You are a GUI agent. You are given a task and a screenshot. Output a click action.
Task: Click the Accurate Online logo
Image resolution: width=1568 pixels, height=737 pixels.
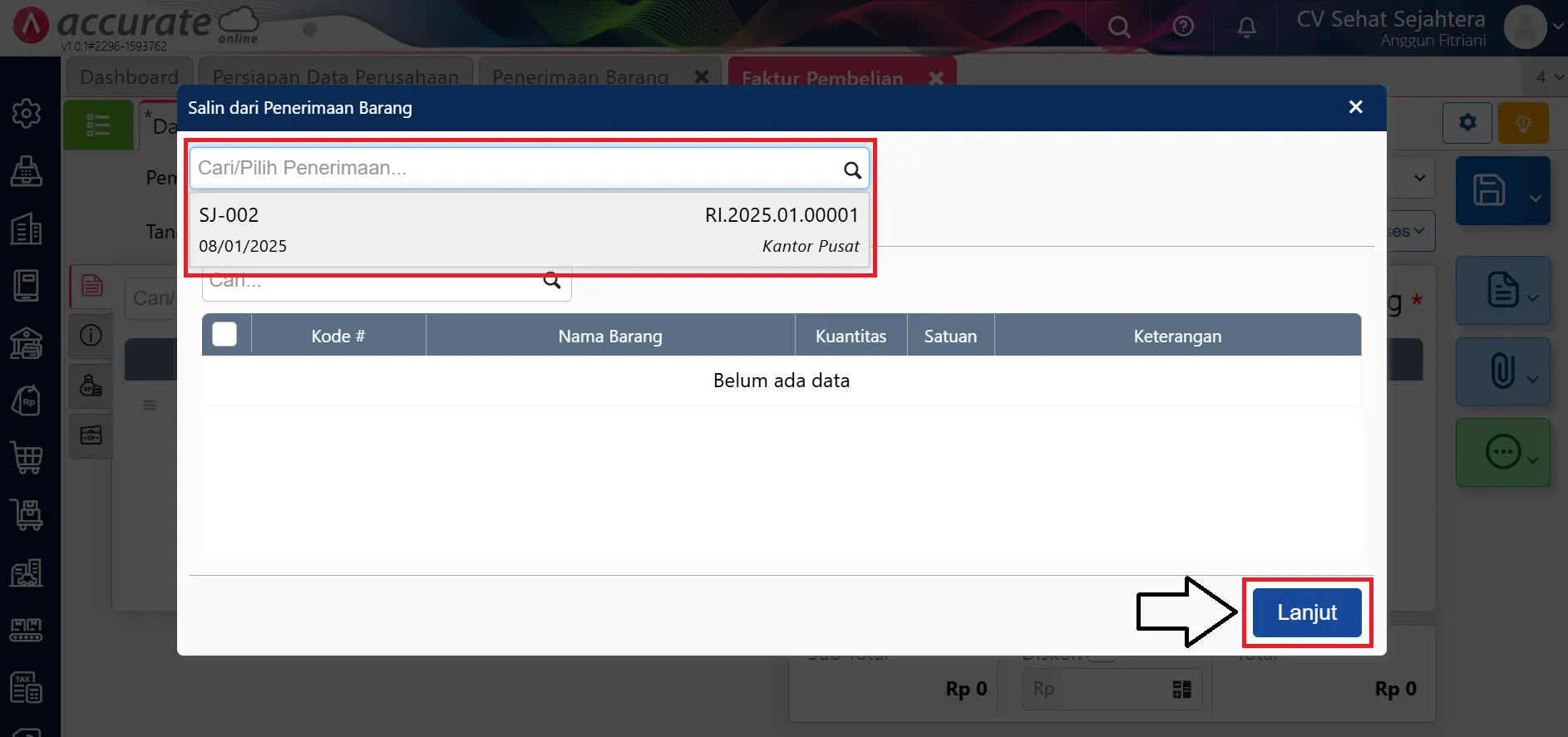(x=136, y=26)
